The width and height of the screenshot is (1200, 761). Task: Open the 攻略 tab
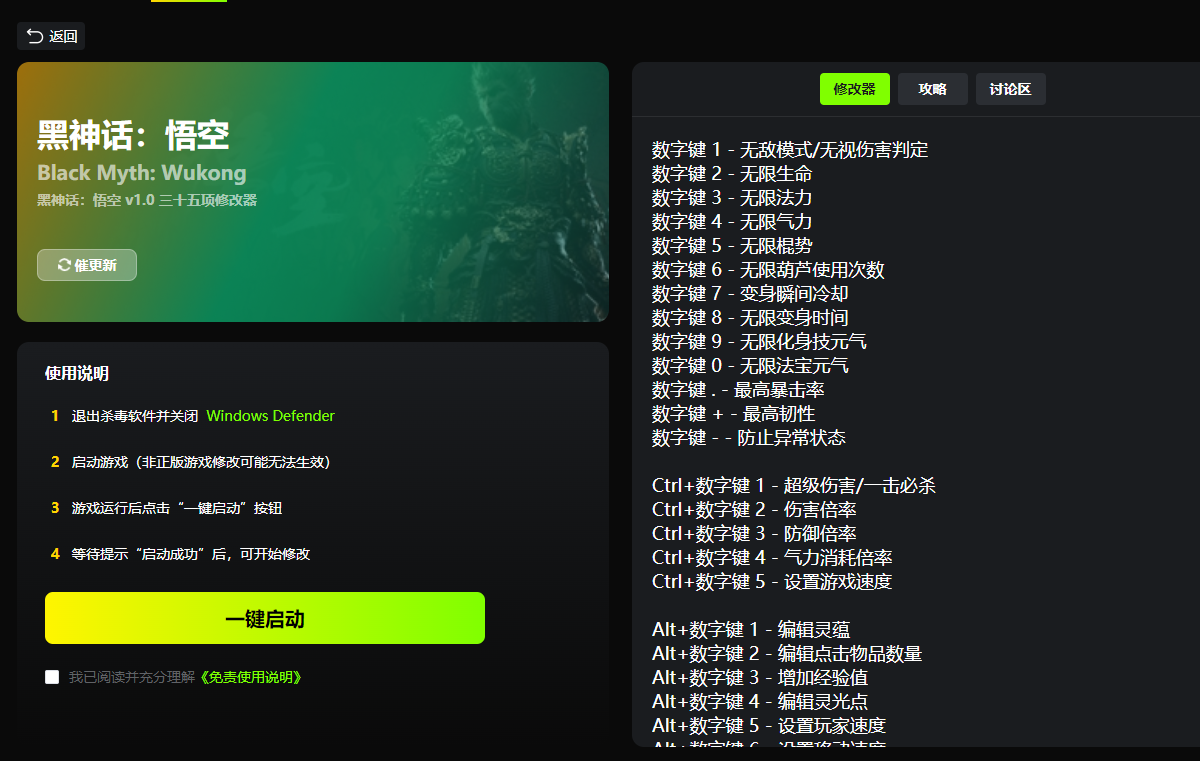(x=932, y=89)
